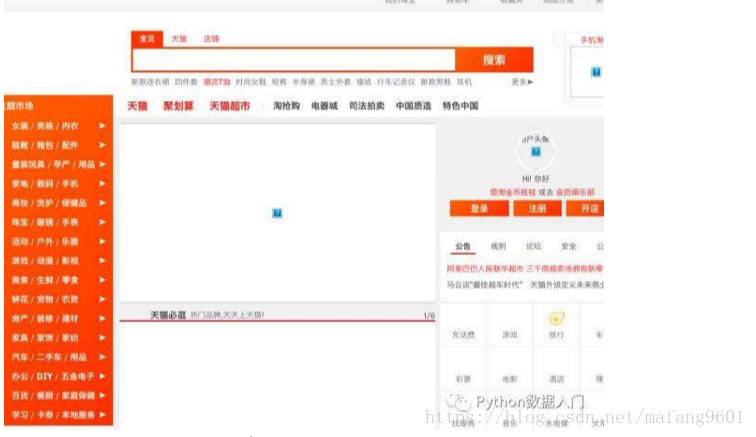Switch to the 安全 tab
The image size is (756, 437).
point(568,246)
